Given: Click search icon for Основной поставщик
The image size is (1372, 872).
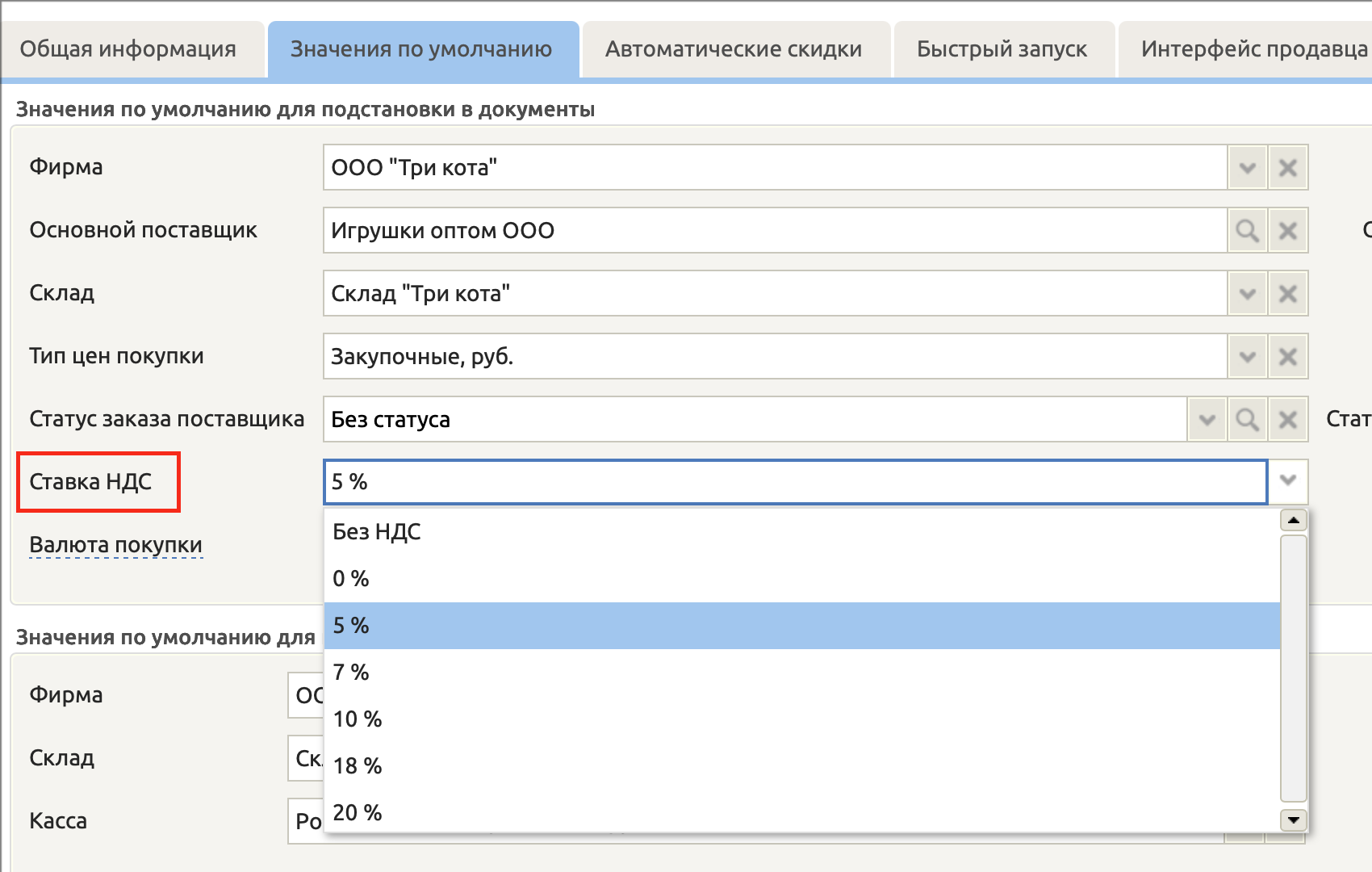Looking at the screenshot, I should point(1247,231).
